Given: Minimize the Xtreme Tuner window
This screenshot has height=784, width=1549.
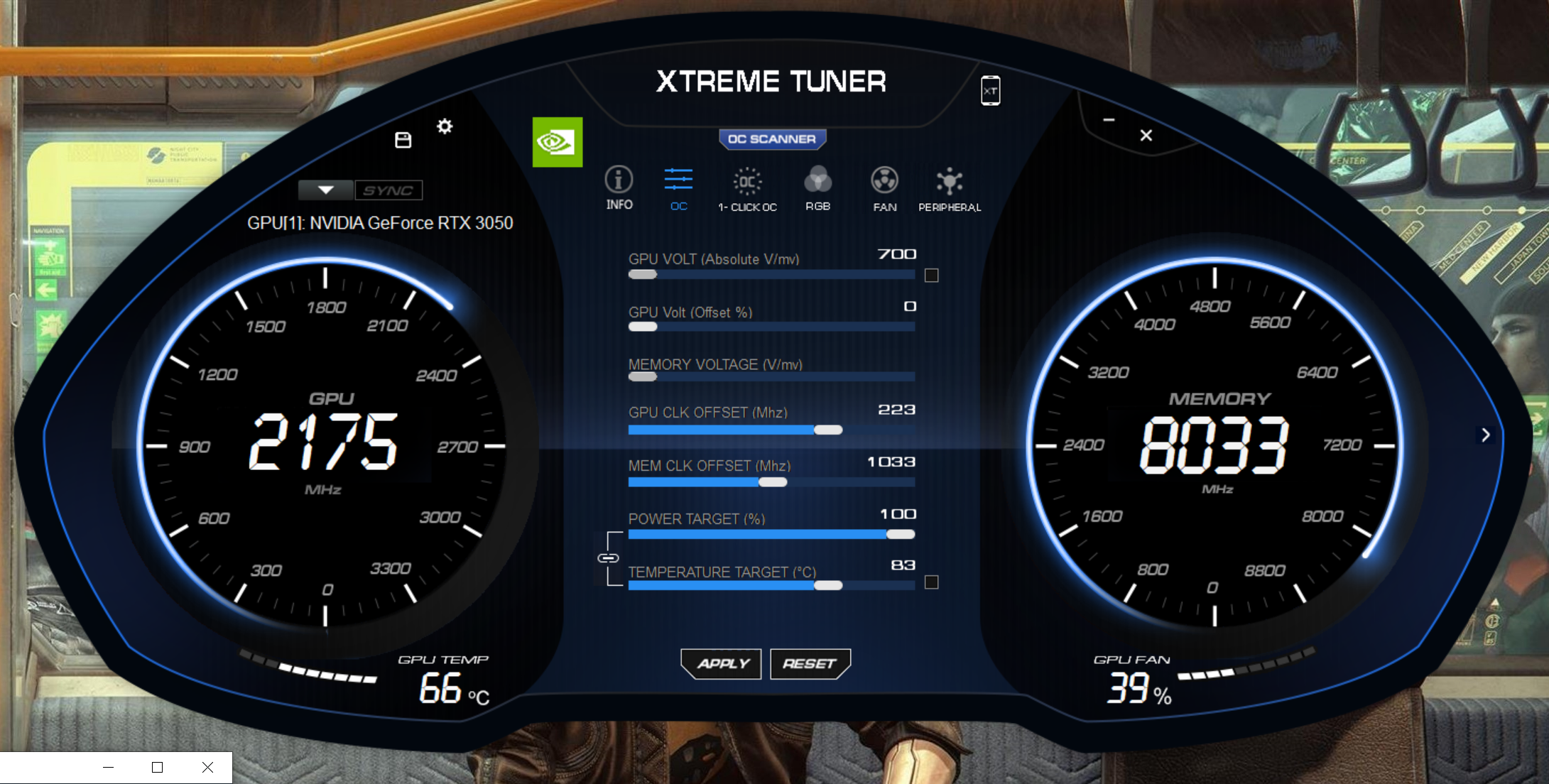Looking at the screenshot, I should pos(1109,120).
